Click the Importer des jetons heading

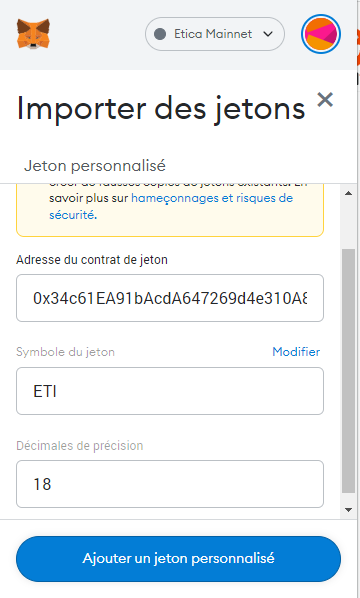pyautogui.click(x=161, y=109)
